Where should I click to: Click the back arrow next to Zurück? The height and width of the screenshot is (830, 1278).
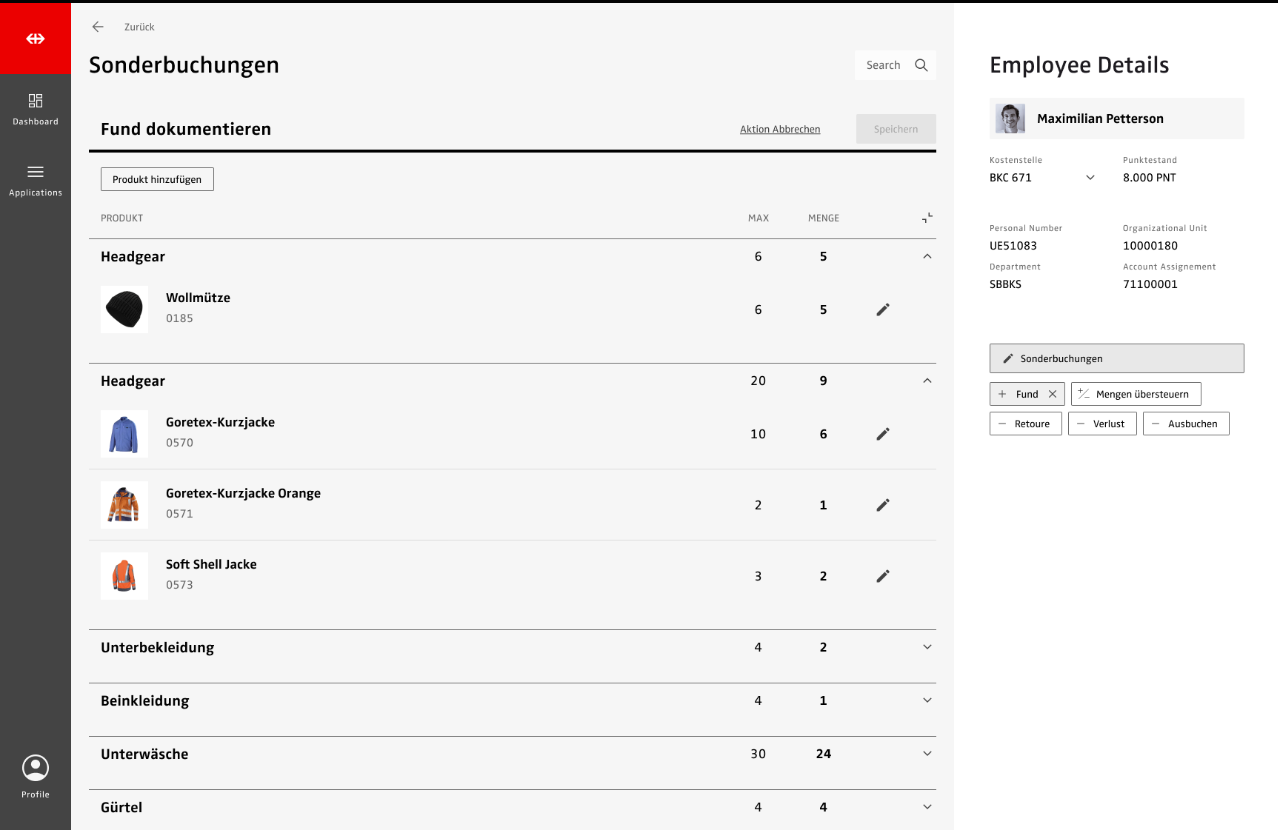pyautogui.click(x=98, y=27)
